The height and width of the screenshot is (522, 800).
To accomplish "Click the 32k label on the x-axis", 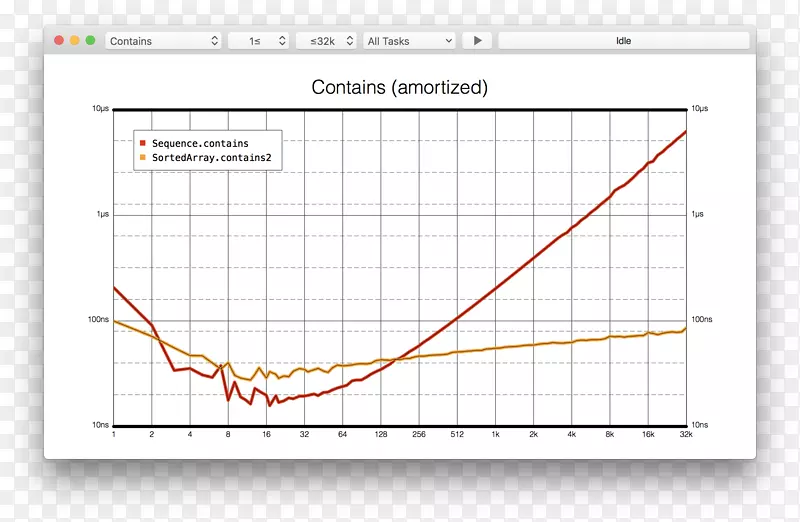I will [x=686, y=435].
